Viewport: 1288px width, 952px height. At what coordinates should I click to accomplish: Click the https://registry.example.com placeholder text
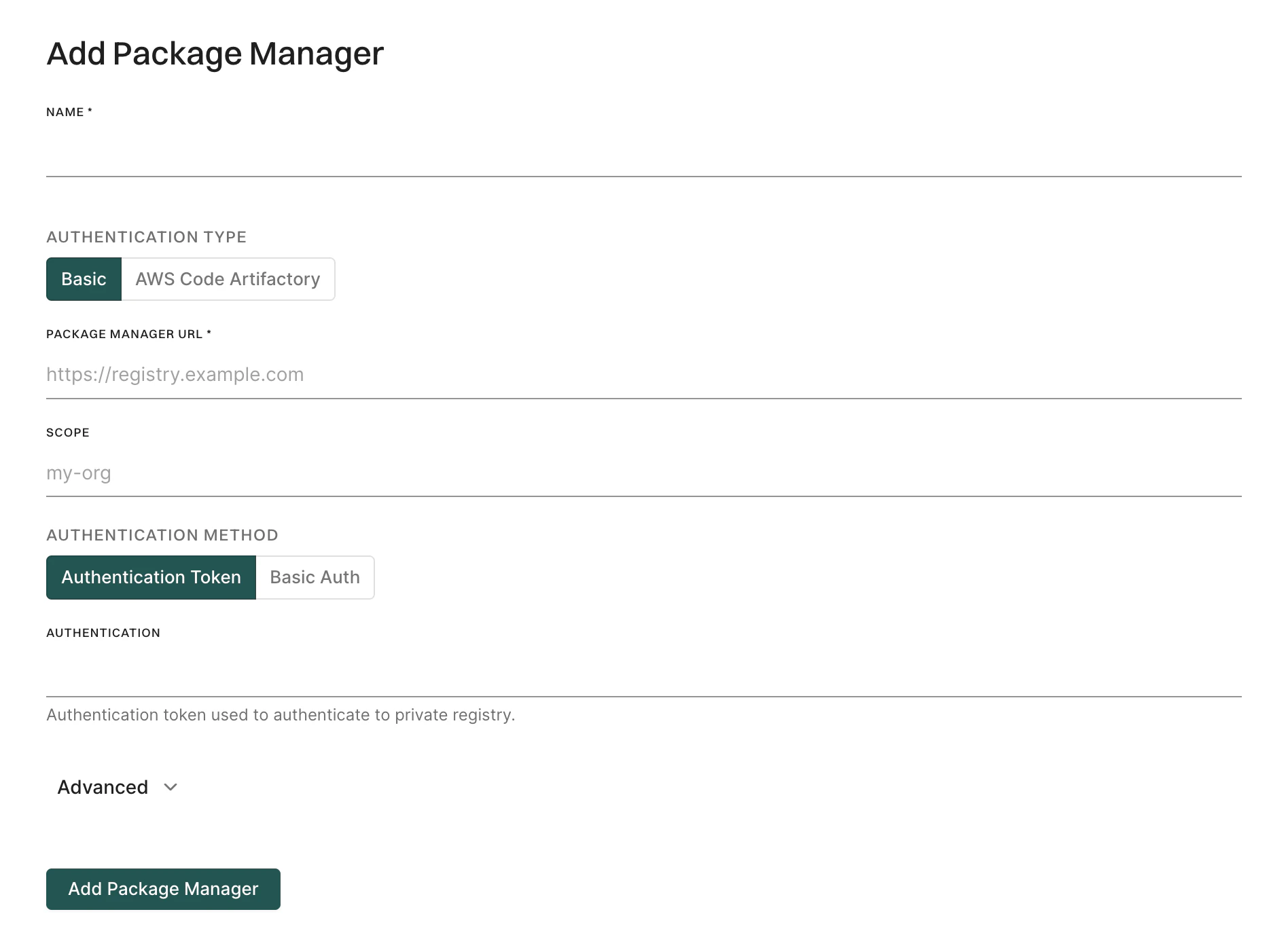175,373
